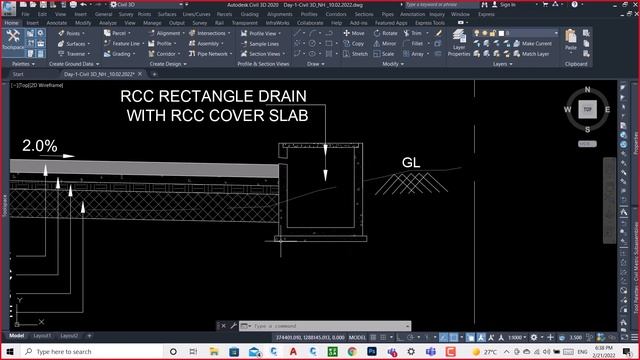Viewport: 640px width, 360px height.
Task: Toggle layer on/off lightbulb in layer dropdown
Action: [476, 33]
